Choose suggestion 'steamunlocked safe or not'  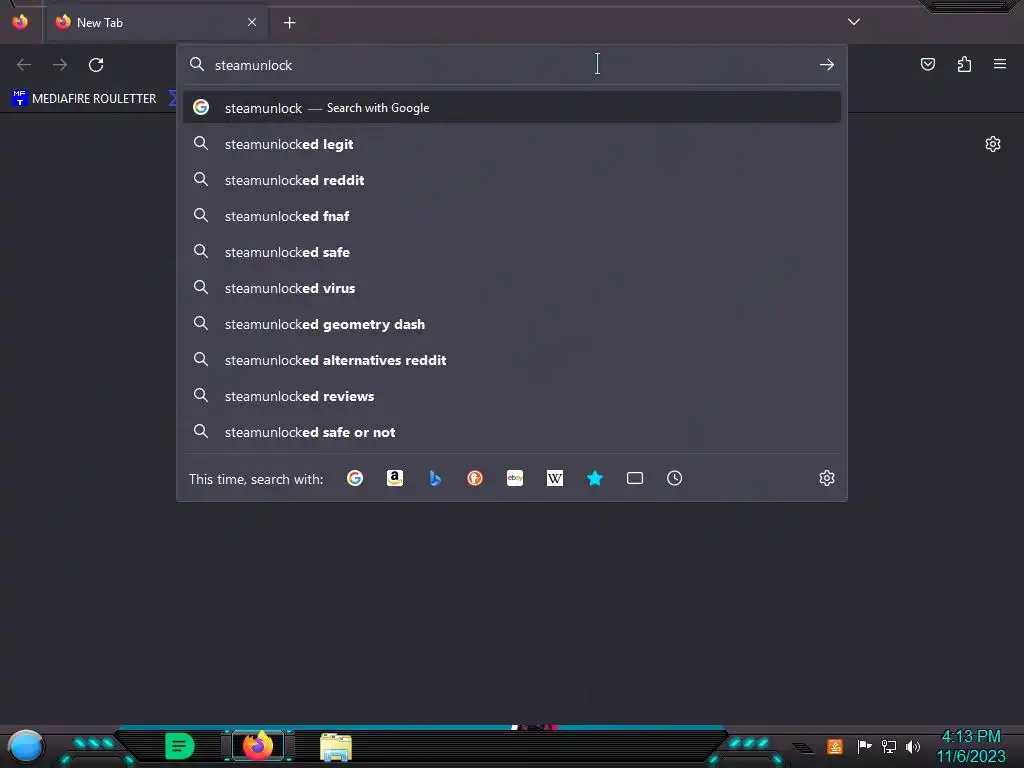[512, 432]
